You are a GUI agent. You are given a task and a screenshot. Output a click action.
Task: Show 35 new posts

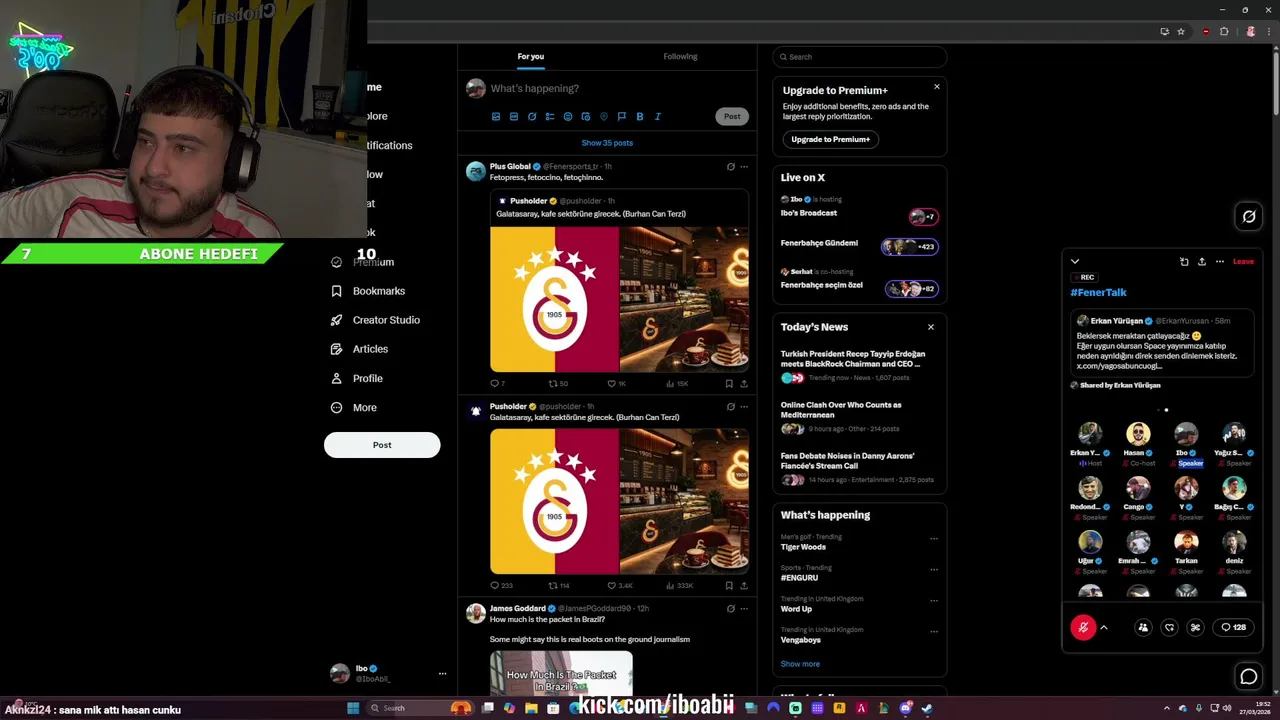pyautogui.click(x=607, y=143)
